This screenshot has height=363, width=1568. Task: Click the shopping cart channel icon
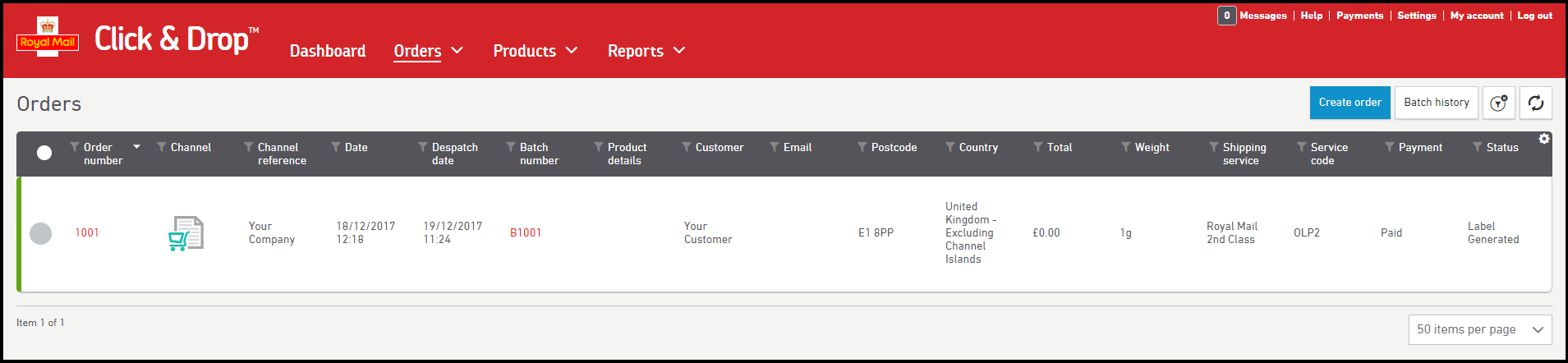[186, 233]
